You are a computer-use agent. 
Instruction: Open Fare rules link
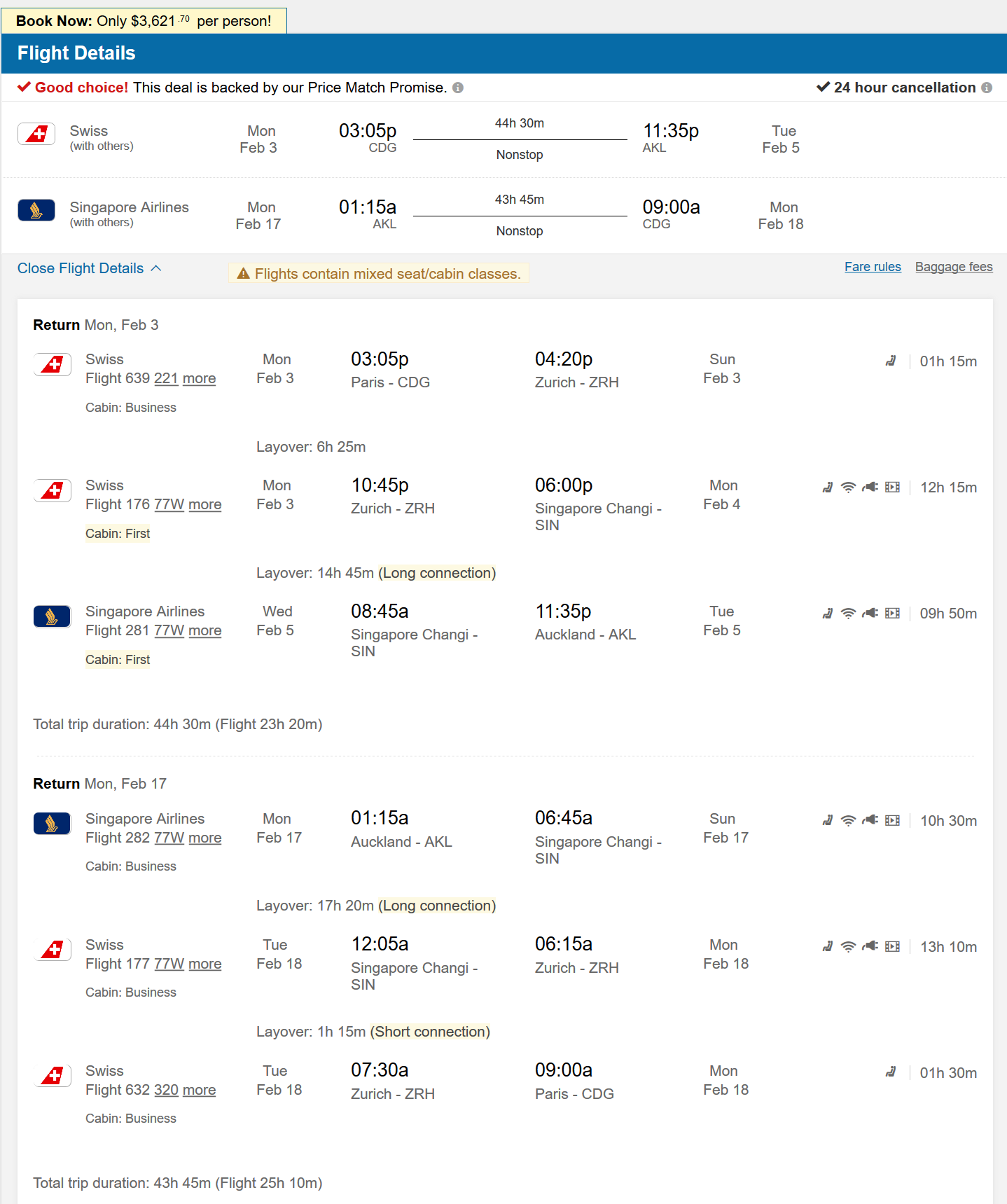click(x=873, y=267)
